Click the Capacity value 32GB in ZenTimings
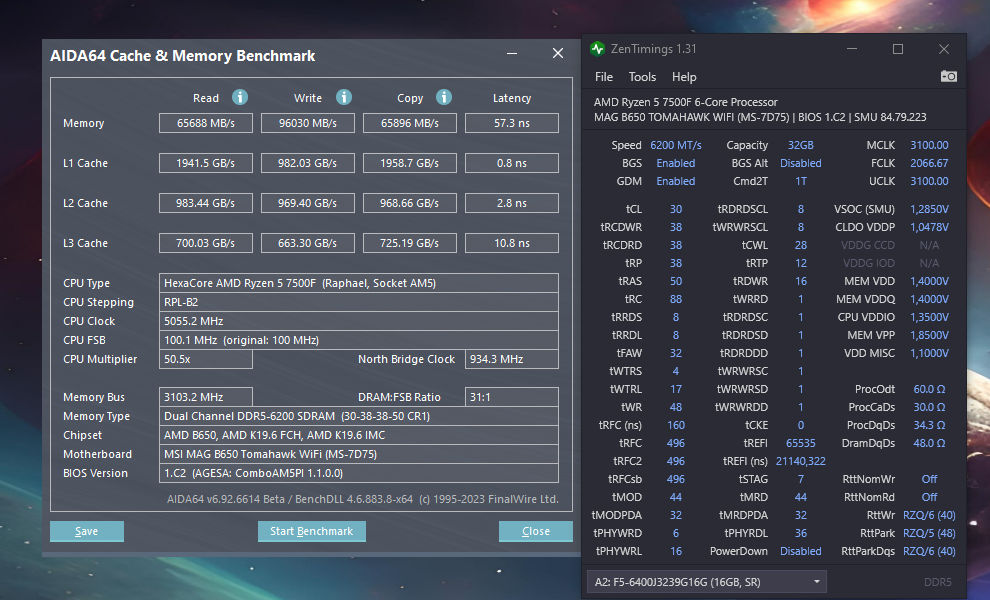 tap(801, 145)
